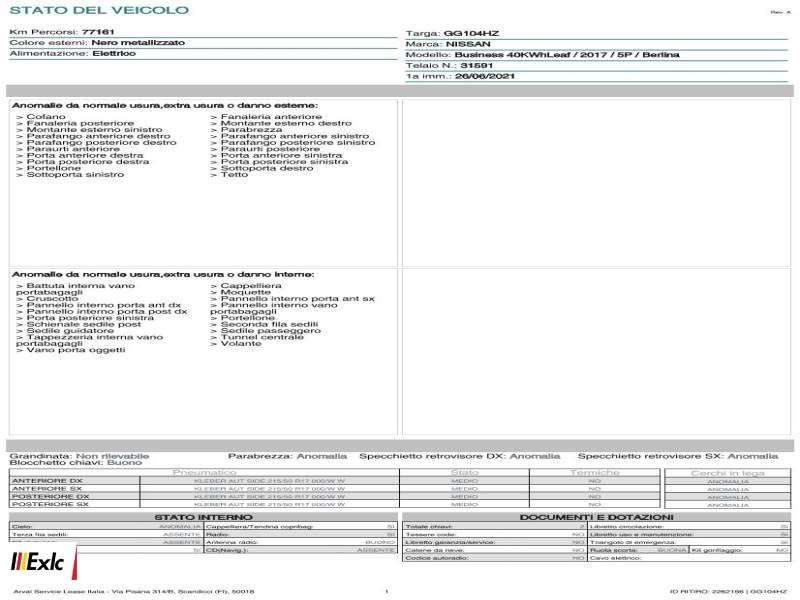This screenshot has width=800, height=600.
Task: Click the 'Termiche' column header
Action: 595,473
